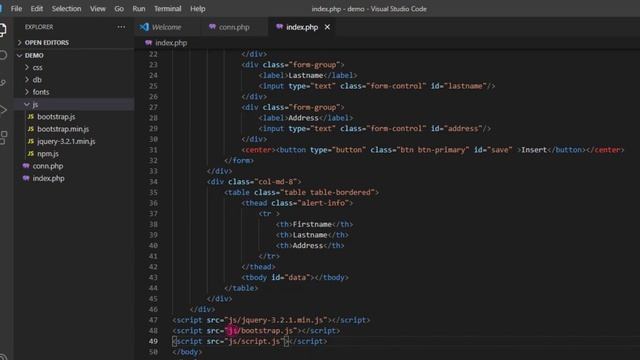Open the Go menu
This screenshot has height=360, width=640.
point(119,9)
